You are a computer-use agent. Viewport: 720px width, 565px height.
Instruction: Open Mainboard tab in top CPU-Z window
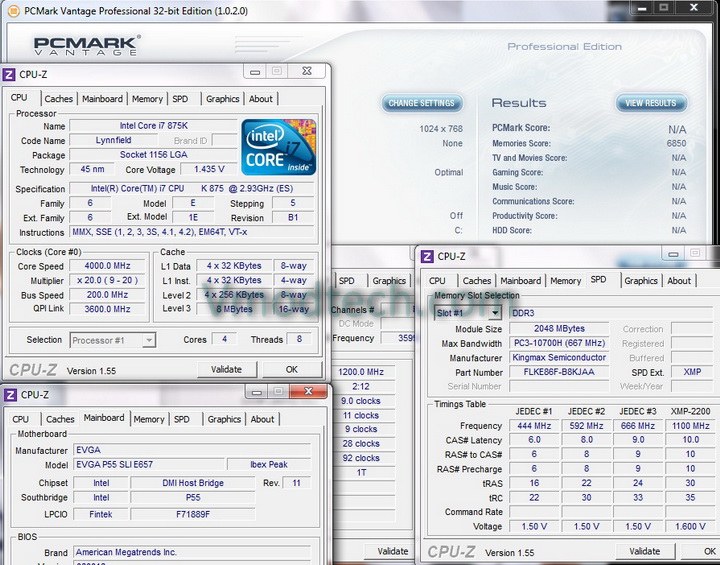point(102,99)
